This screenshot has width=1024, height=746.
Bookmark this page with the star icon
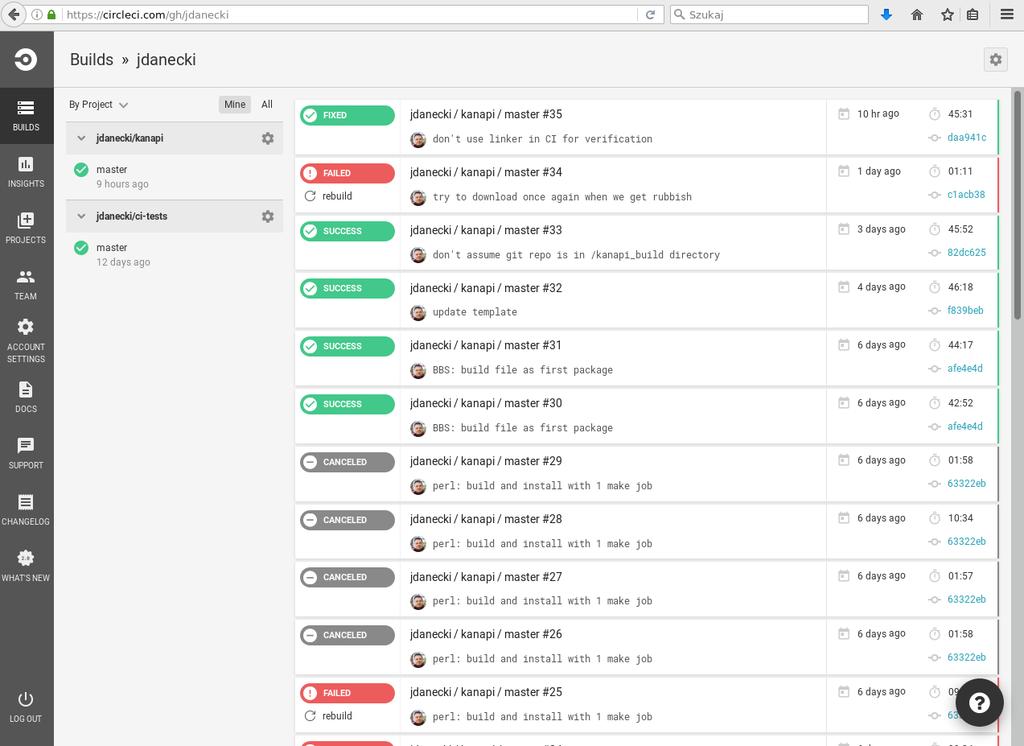click(x=948, y=14)
